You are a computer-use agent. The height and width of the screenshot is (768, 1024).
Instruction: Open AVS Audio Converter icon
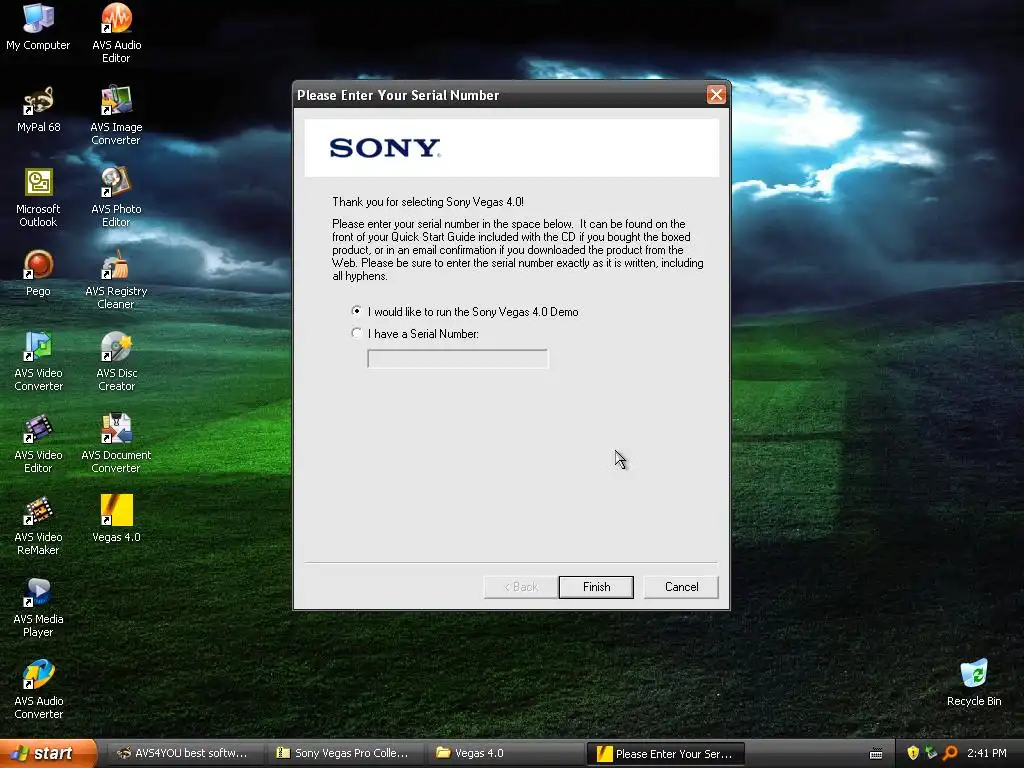point(38,690)
